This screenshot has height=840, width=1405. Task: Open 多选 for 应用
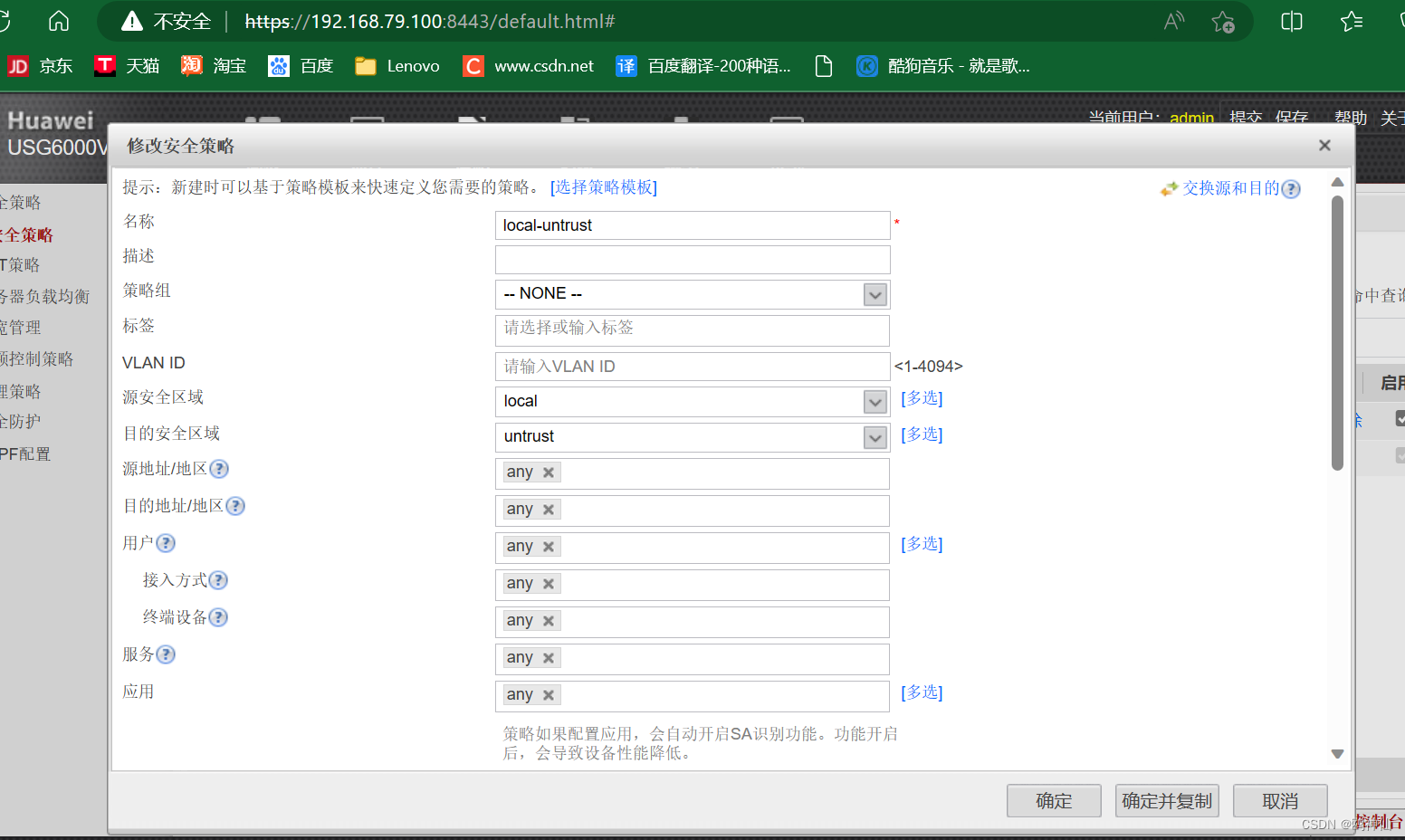(x=922, y=692)
